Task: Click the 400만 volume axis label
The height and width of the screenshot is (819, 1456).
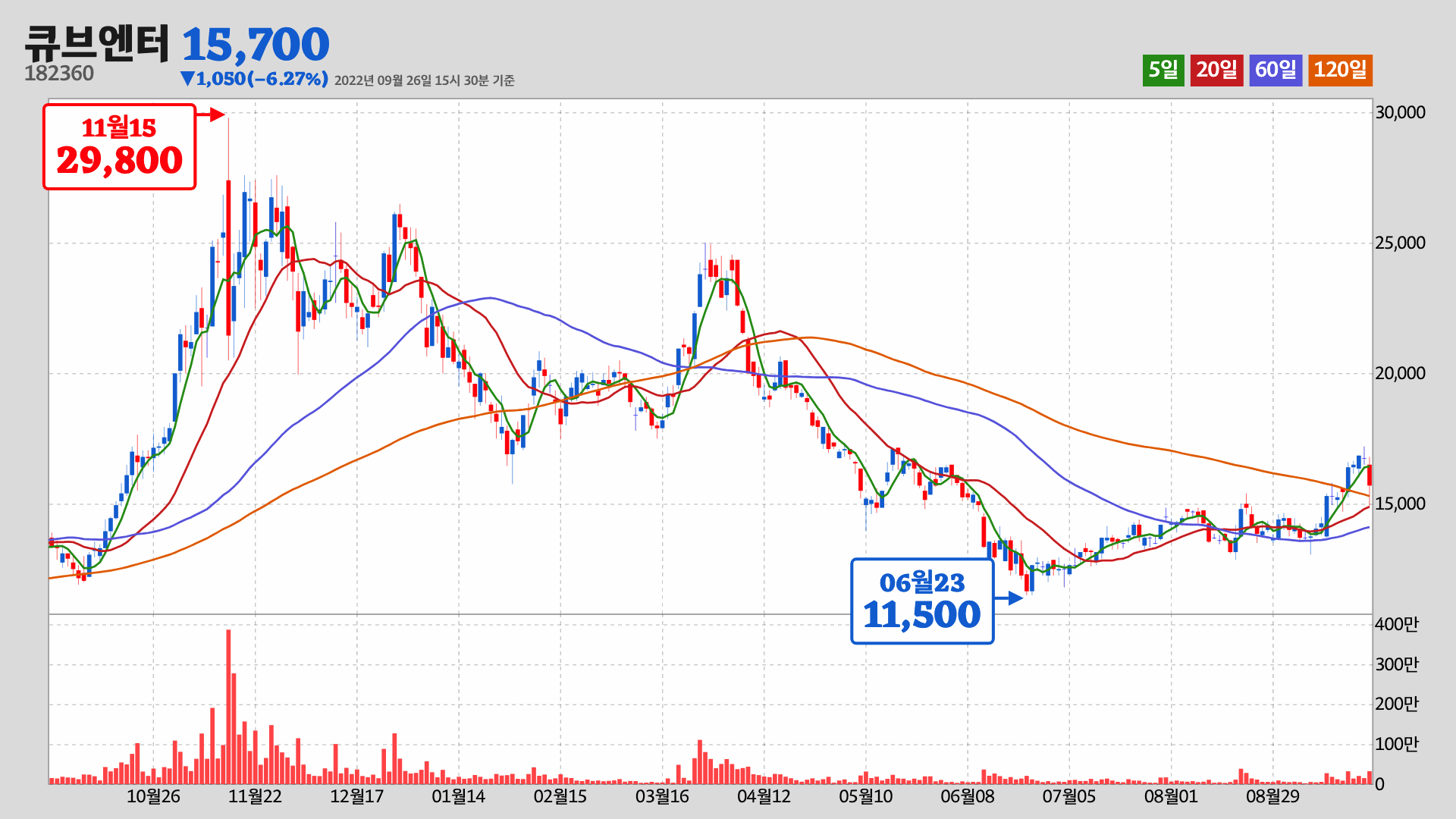Action: 1396,625
